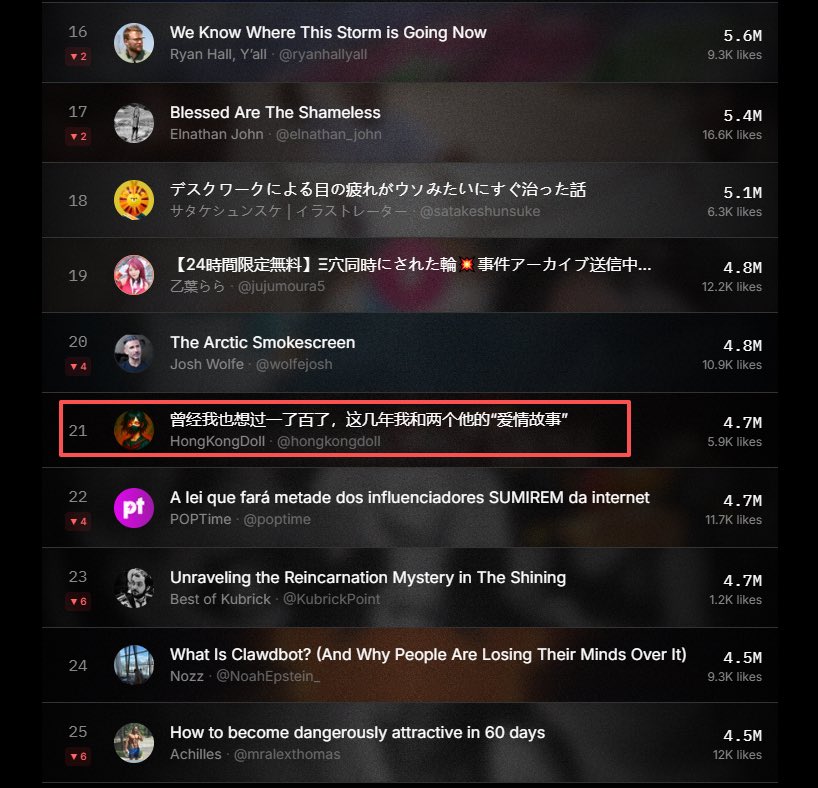Click the 5.6M views count on row 16
This screenshot has width=818, height=788.
(742, 35)
